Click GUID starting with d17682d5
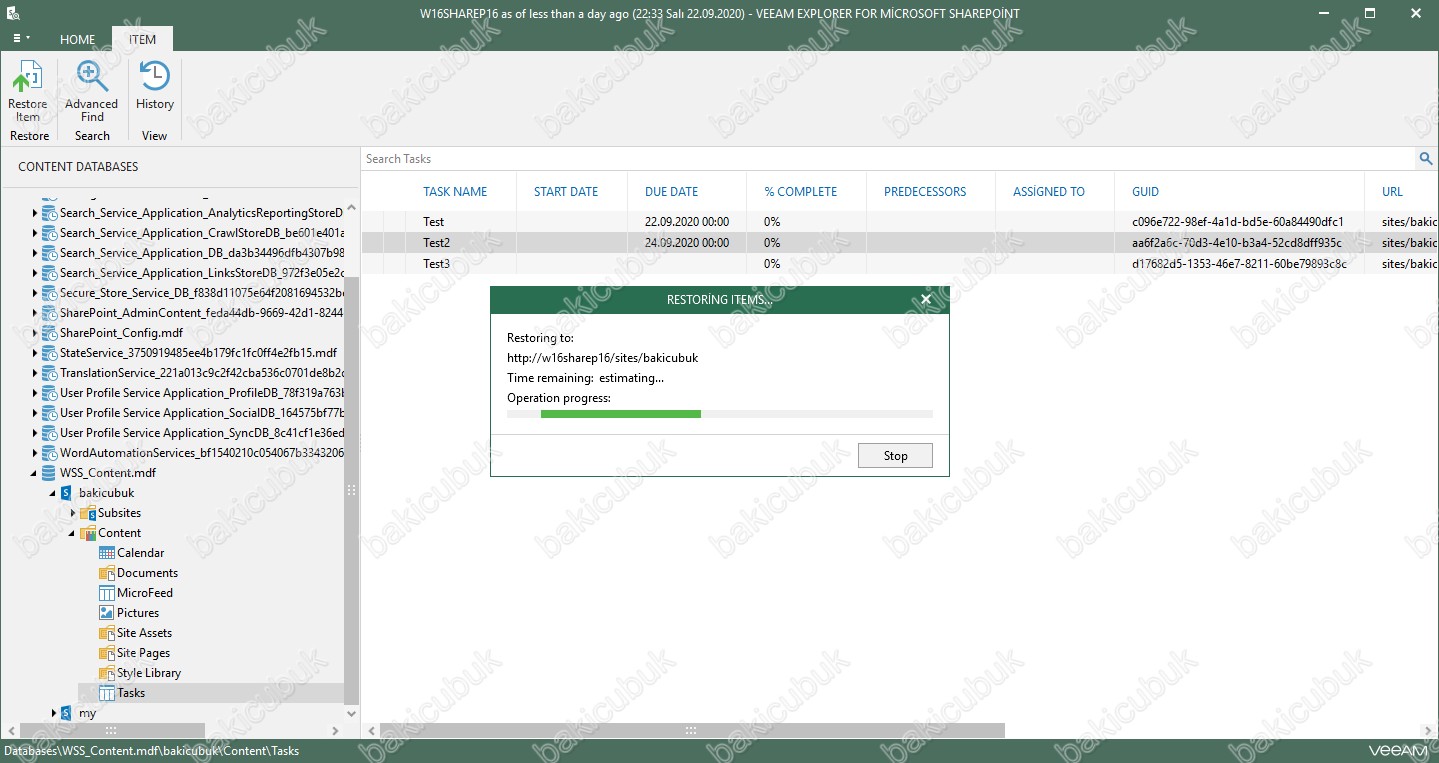The image size is (1439, 763). coord(1239,264)
